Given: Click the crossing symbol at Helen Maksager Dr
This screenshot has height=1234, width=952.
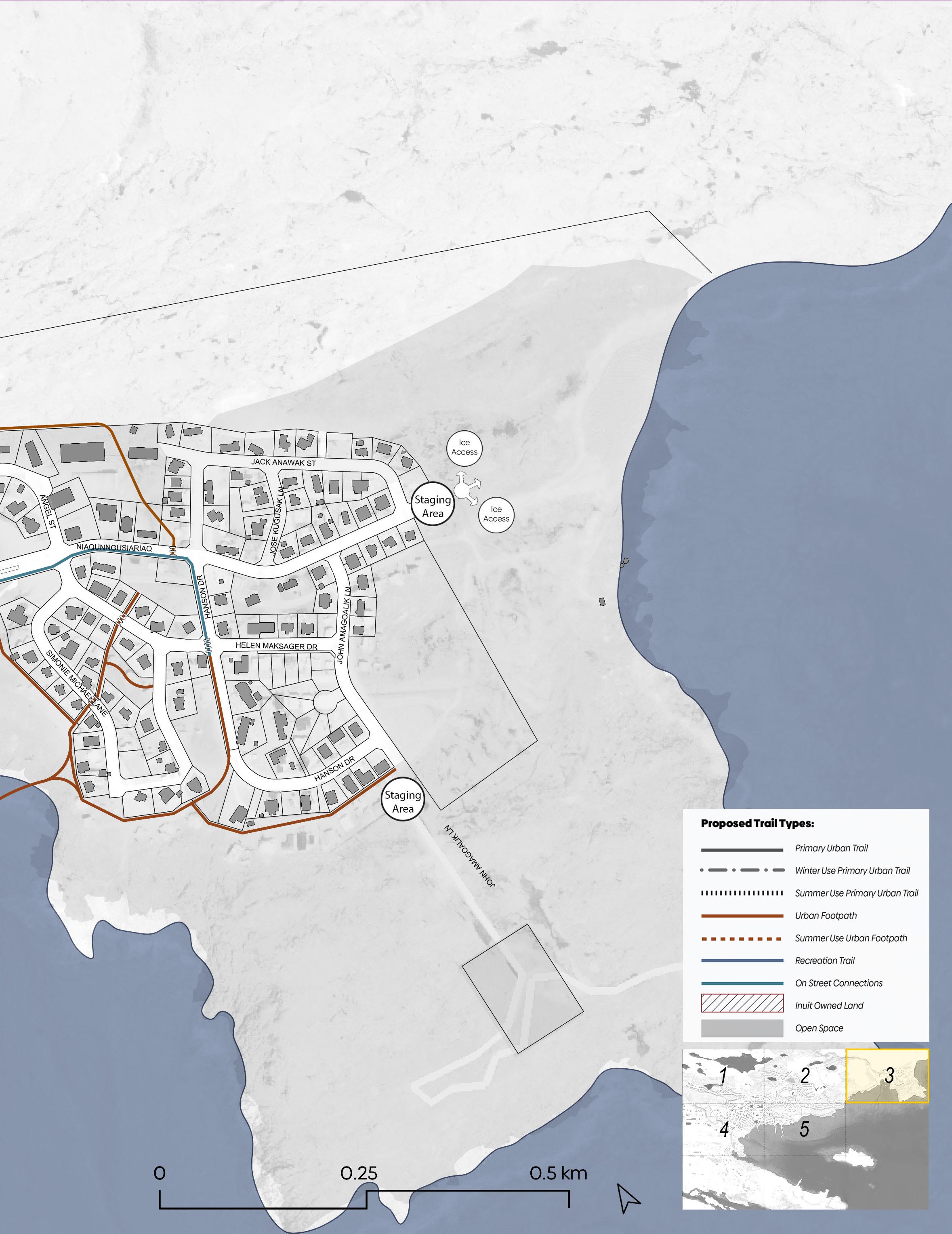Looking at the screenshot, I should point(207,645).
